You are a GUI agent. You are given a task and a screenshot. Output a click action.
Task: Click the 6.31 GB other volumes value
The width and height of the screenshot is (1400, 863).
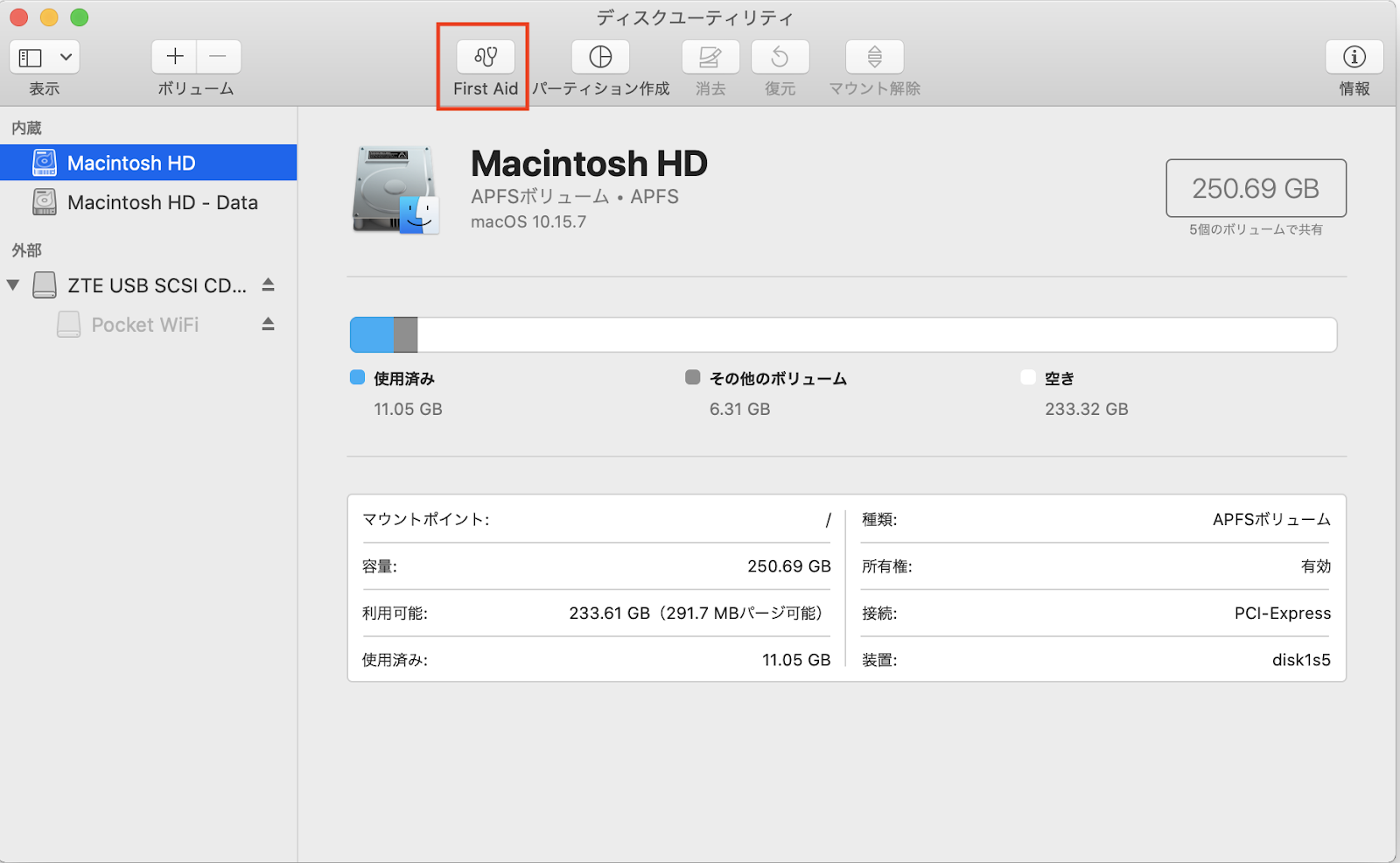pos(739,409)
